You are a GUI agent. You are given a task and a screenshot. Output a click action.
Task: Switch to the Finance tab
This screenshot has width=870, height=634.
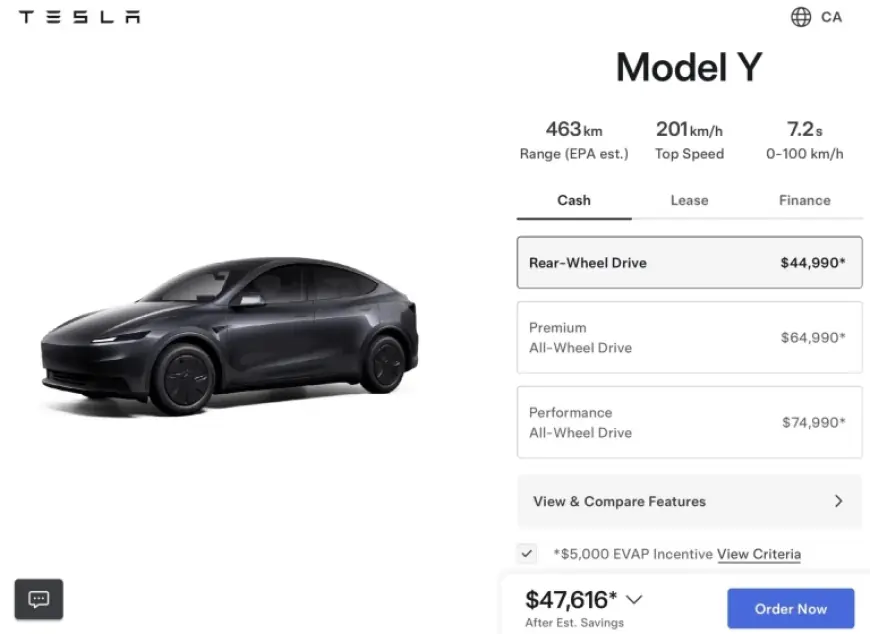804,200
